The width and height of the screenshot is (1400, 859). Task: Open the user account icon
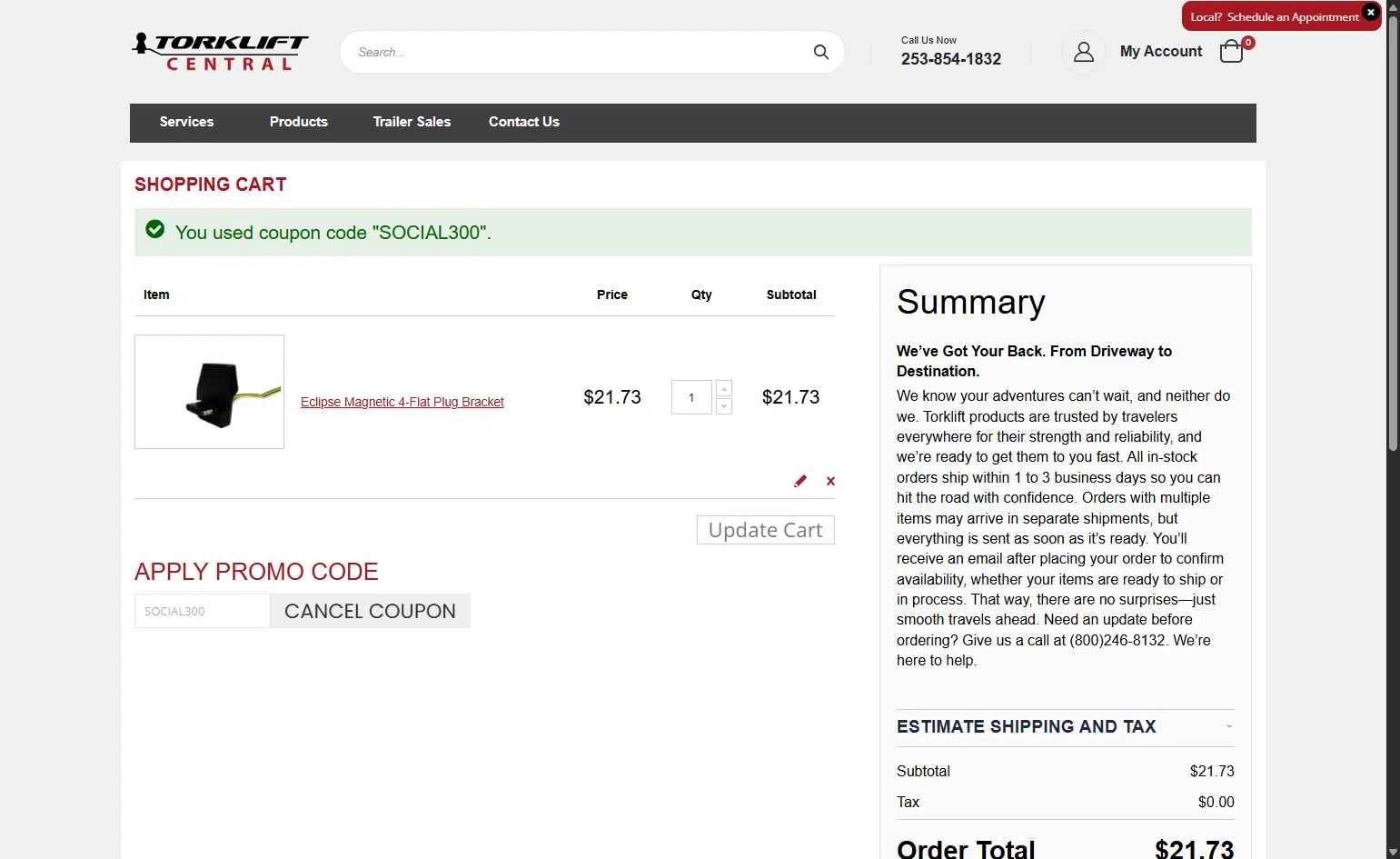coord(1083,52)
